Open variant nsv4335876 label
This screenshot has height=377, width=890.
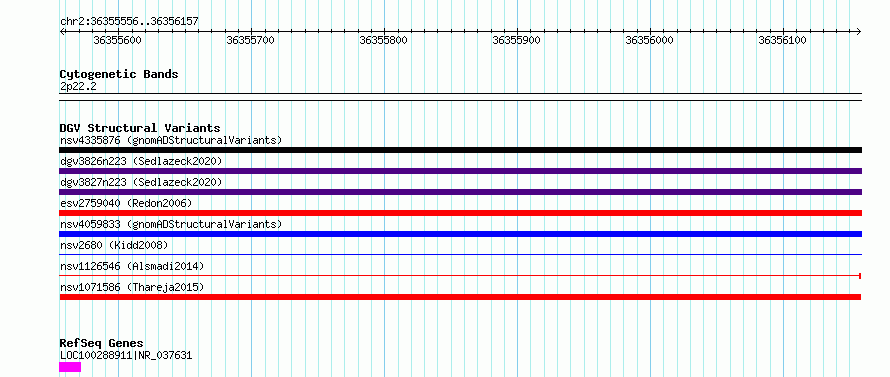[171, 140]
